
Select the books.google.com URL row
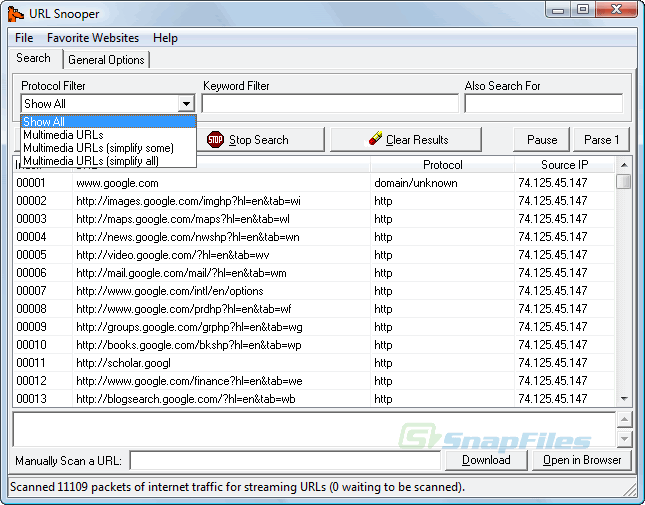point(314,345)
